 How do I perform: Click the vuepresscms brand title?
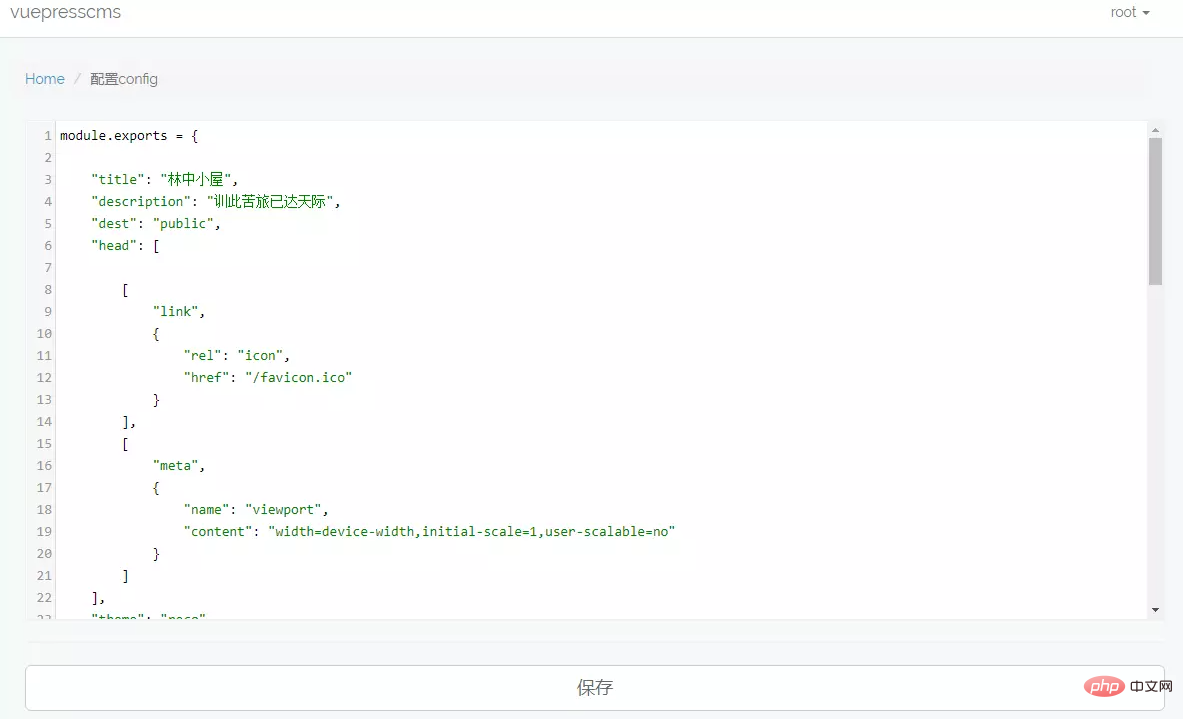coord(65,13)
